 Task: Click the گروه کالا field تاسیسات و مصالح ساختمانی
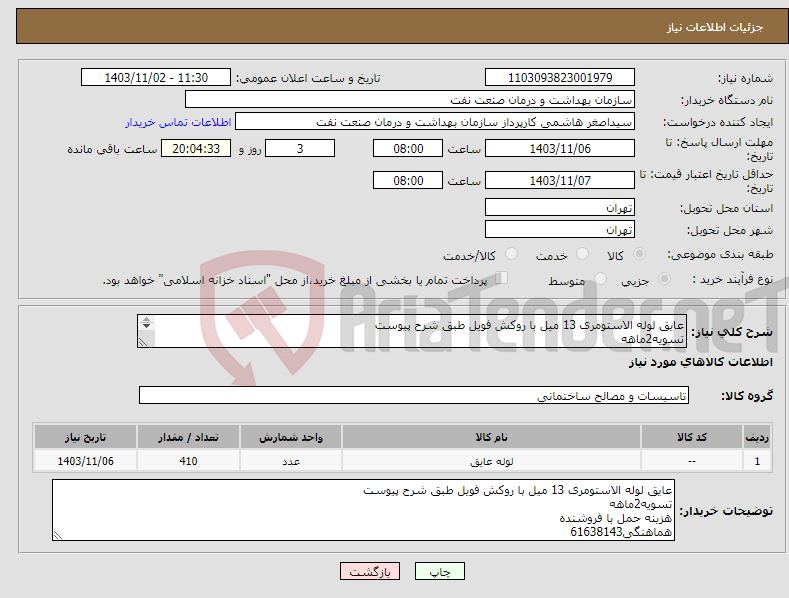[x=414, y=396]
